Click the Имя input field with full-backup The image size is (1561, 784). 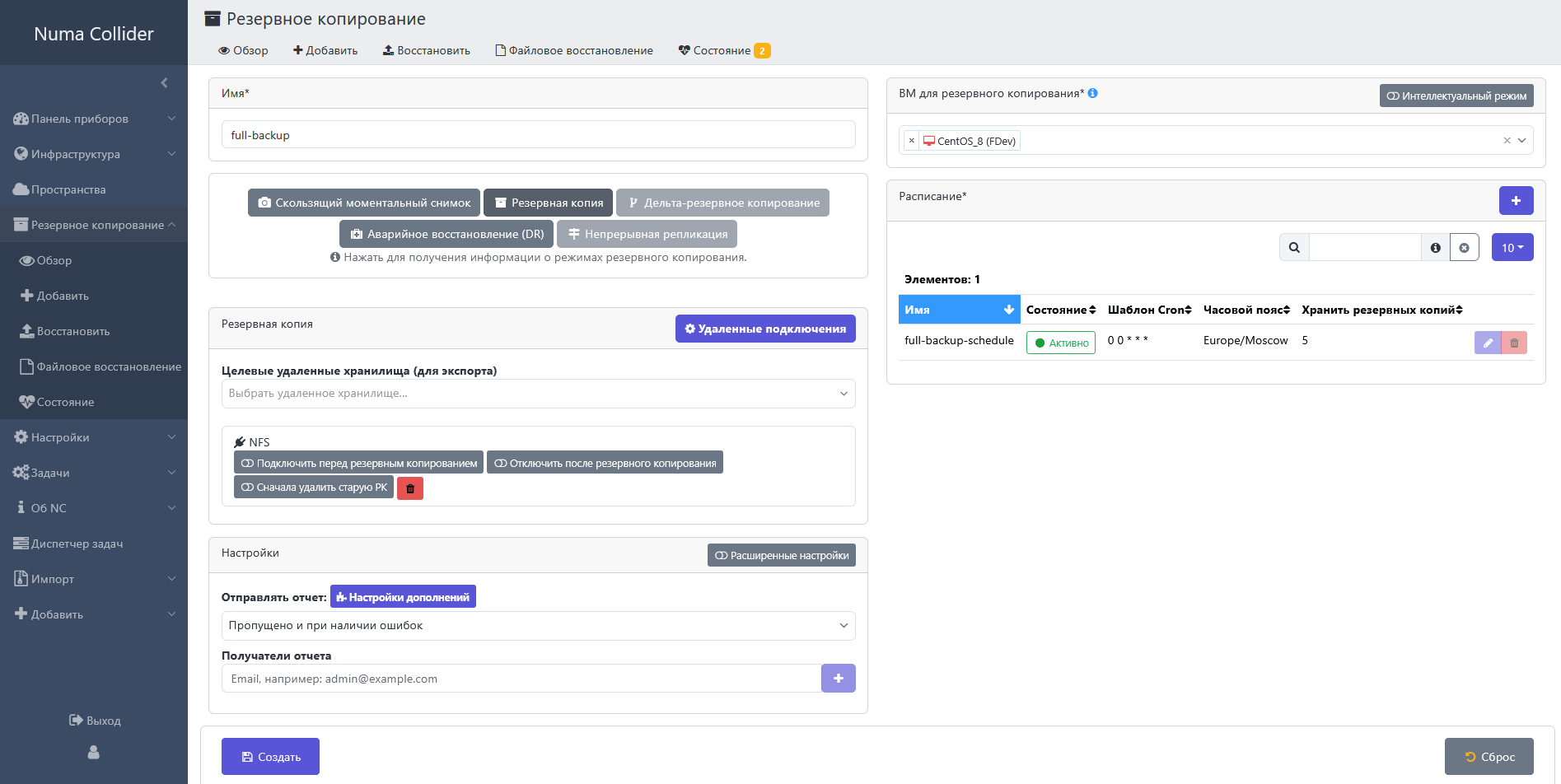click(538, 134)
